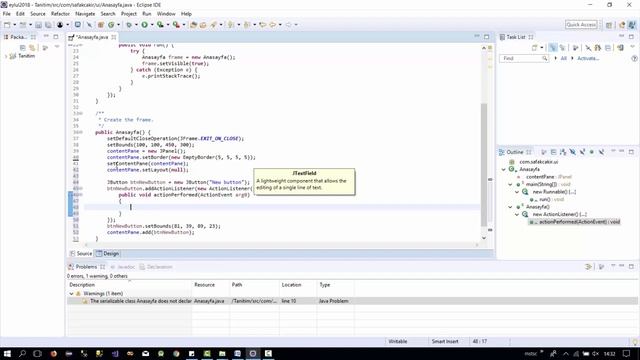Viewport: 640px width, 360px height.
Task: Toggle Hide Static Members in Outline toolbar
Action: pyautogui.click(x=582, y=152)
